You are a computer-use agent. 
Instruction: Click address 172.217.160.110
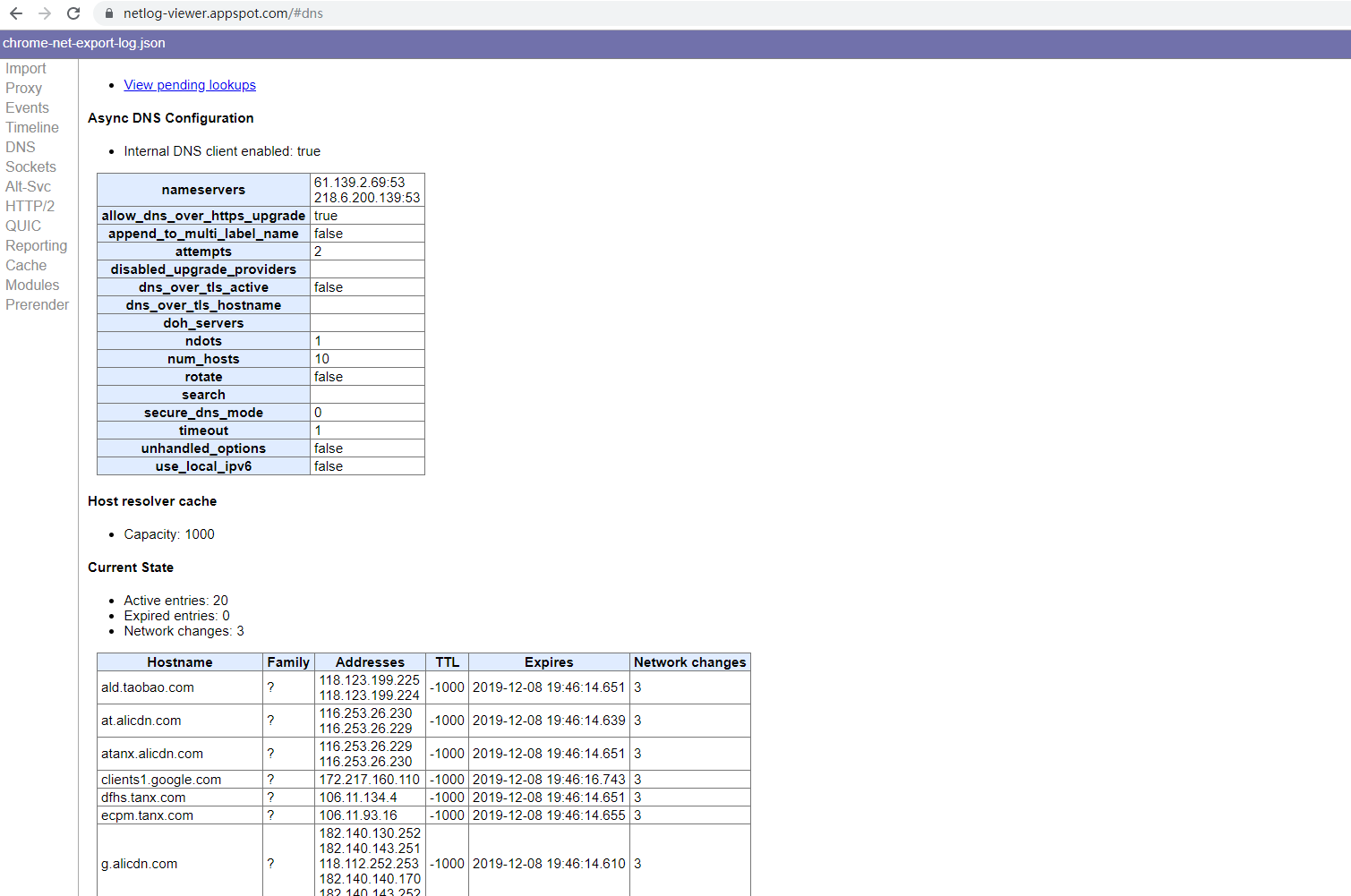tap(370, 780)
